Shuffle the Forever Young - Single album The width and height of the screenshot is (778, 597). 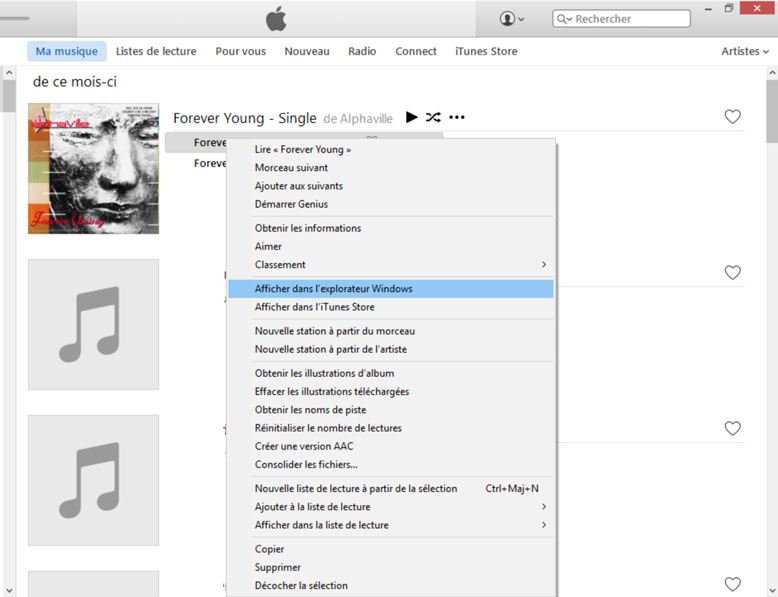click(x=433, y=117)
